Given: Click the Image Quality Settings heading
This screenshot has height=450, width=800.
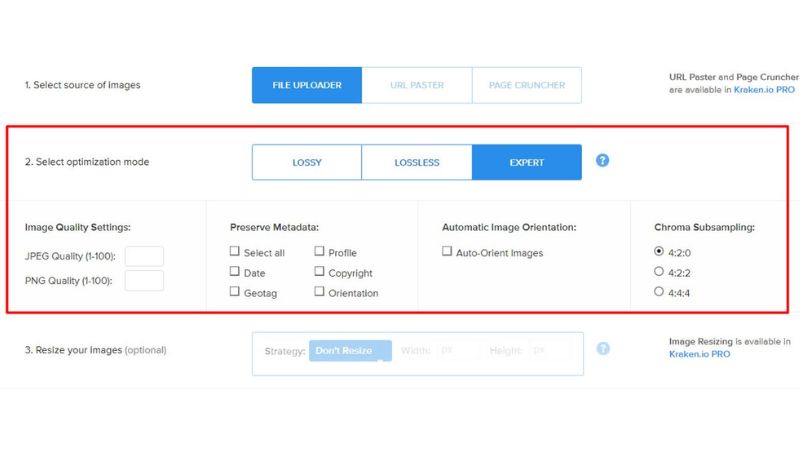Looking at the screenshot, I should (x=78, y=227).
